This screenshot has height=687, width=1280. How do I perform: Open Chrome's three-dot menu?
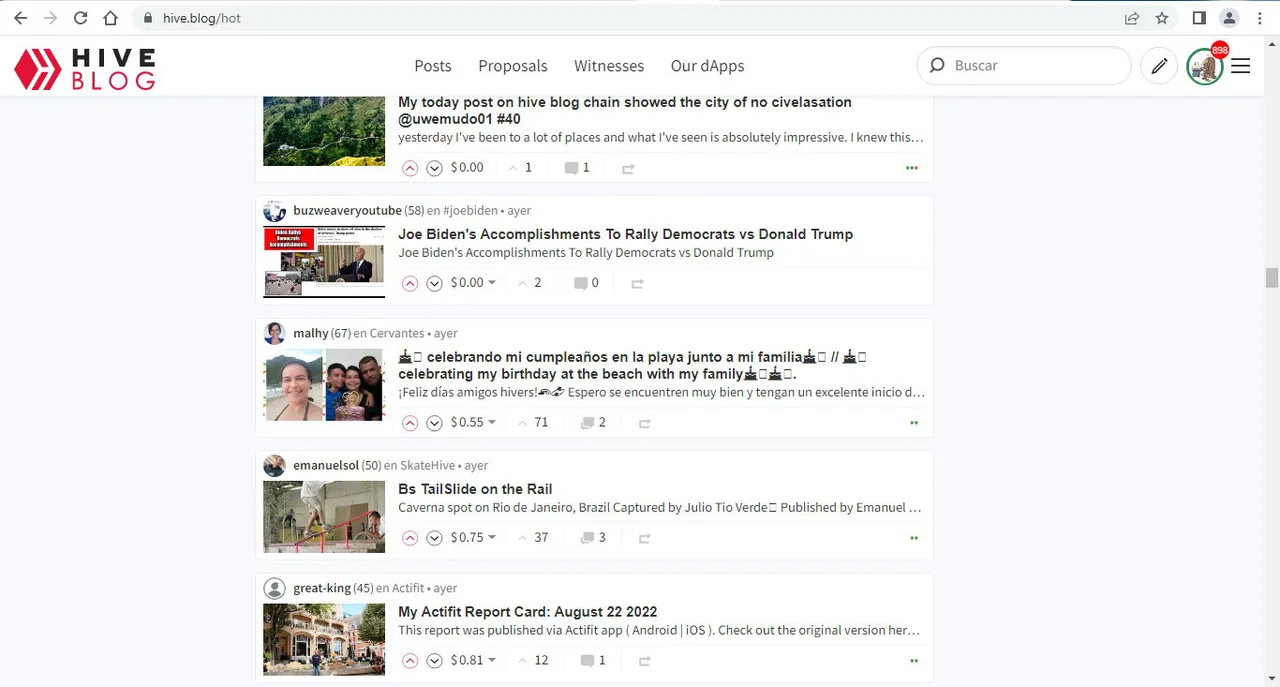click(1260, 18)
